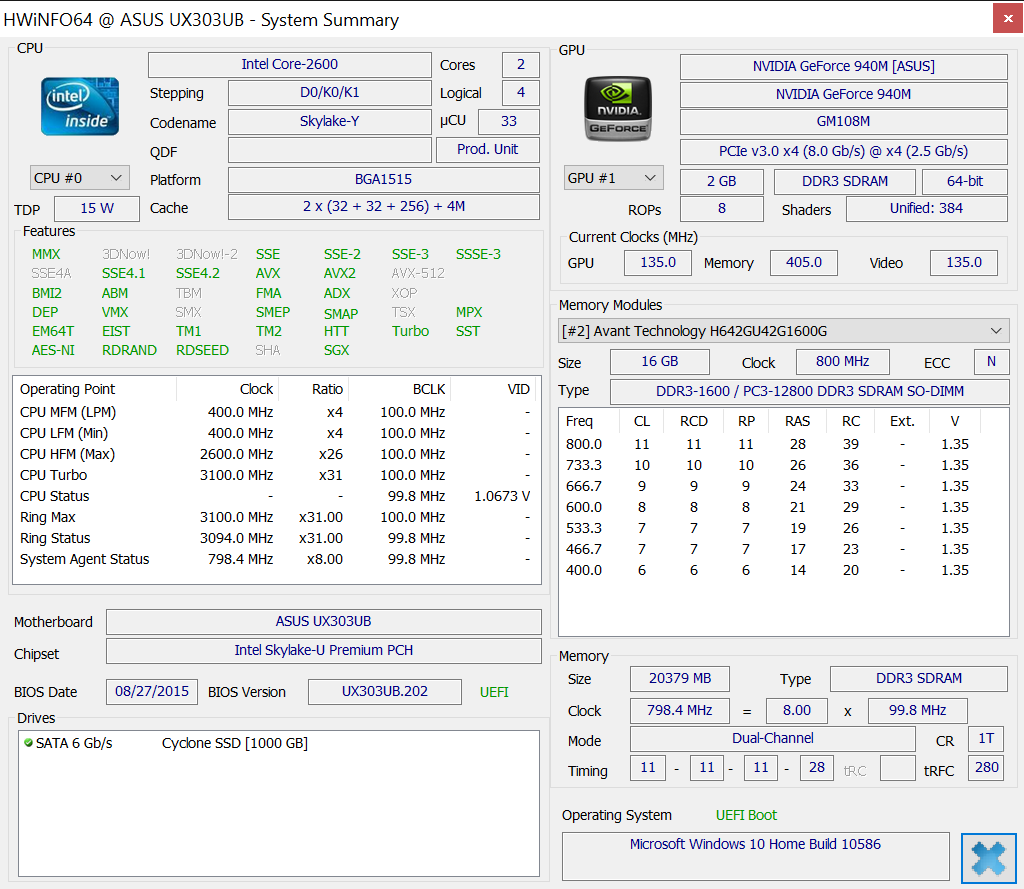Click the Microsoft Windows 10 Home Build 10586 field
Viewport: 1024px width, 889px height.
point(756,856)
